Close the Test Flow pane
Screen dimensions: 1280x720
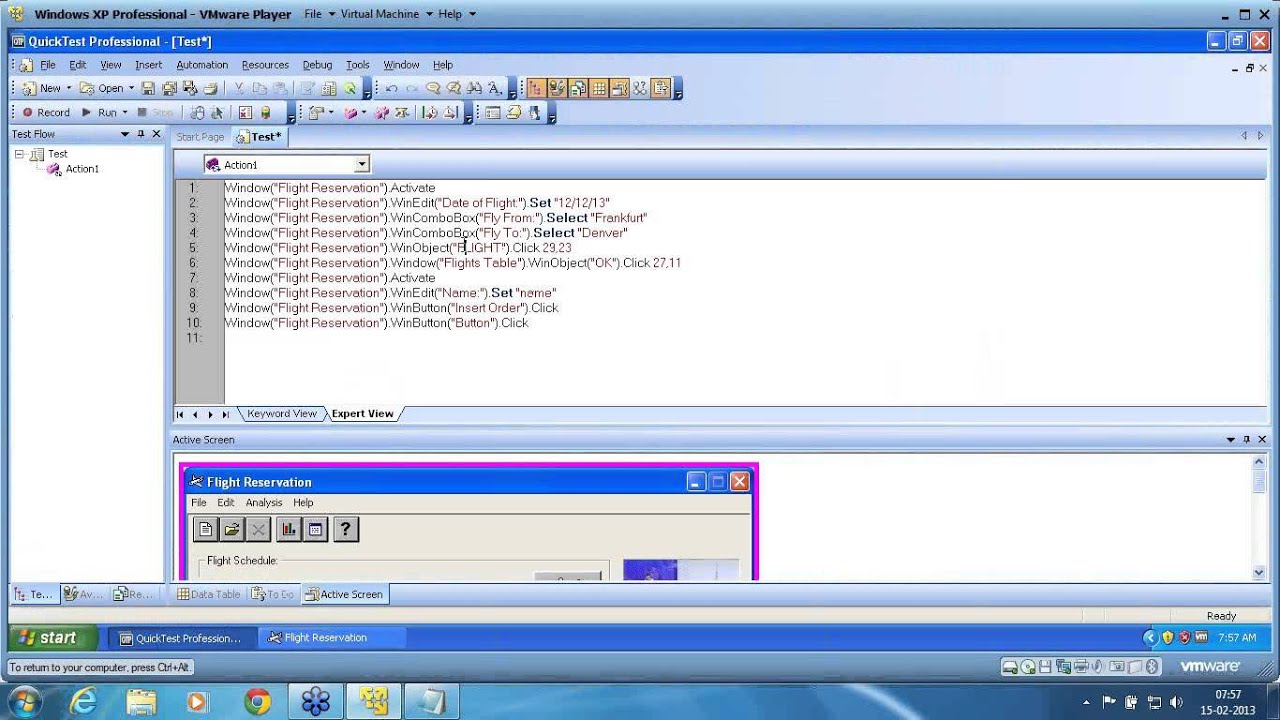156,134
